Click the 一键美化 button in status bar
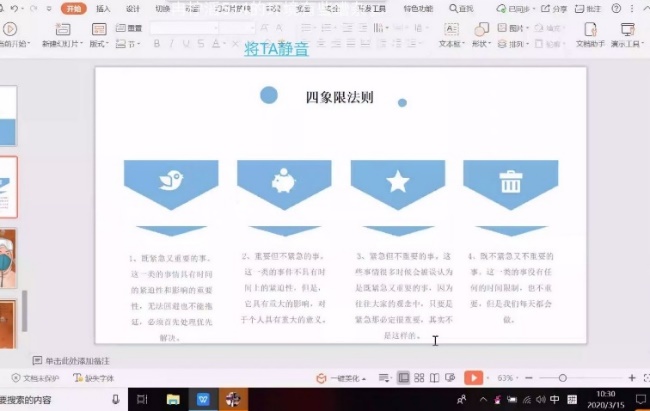The image size is (650, 411). click(x=344, y=378)
